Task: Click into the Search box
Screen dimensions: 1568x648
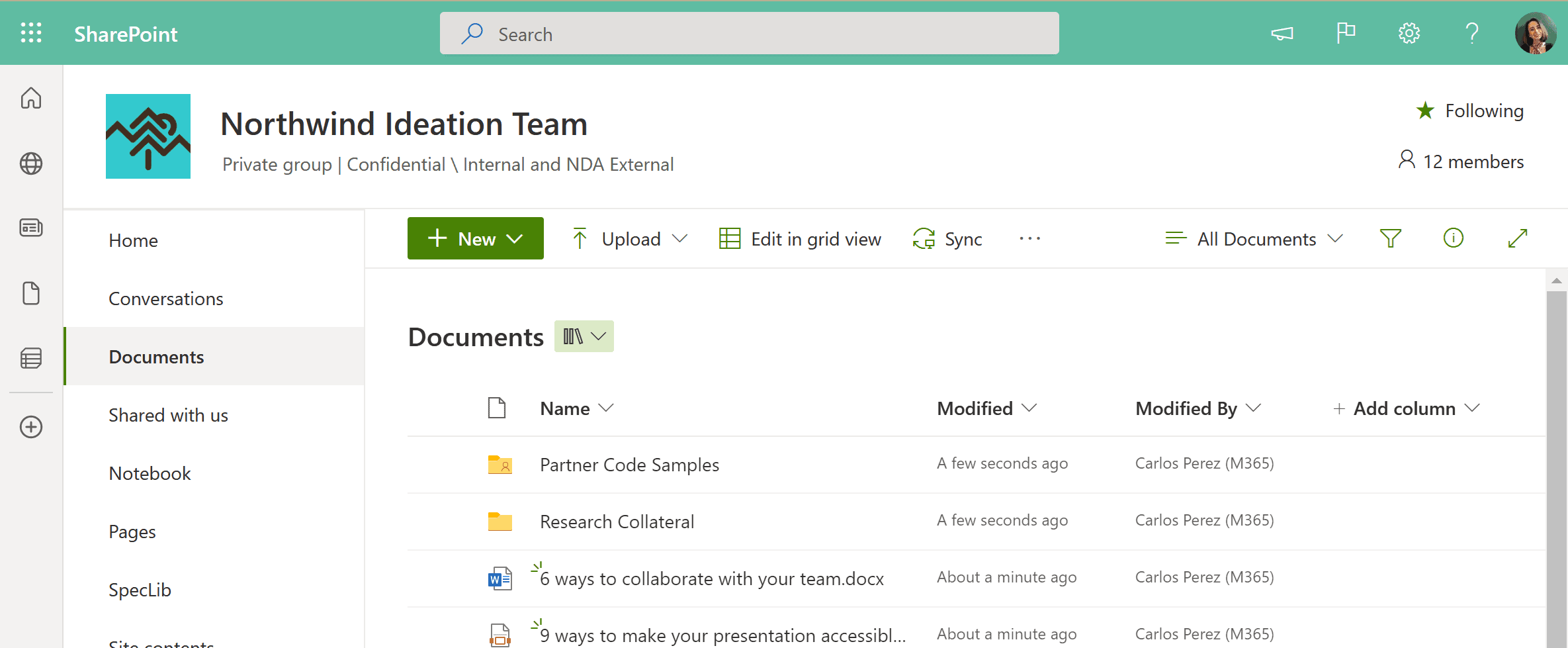Action: point(749,34)
